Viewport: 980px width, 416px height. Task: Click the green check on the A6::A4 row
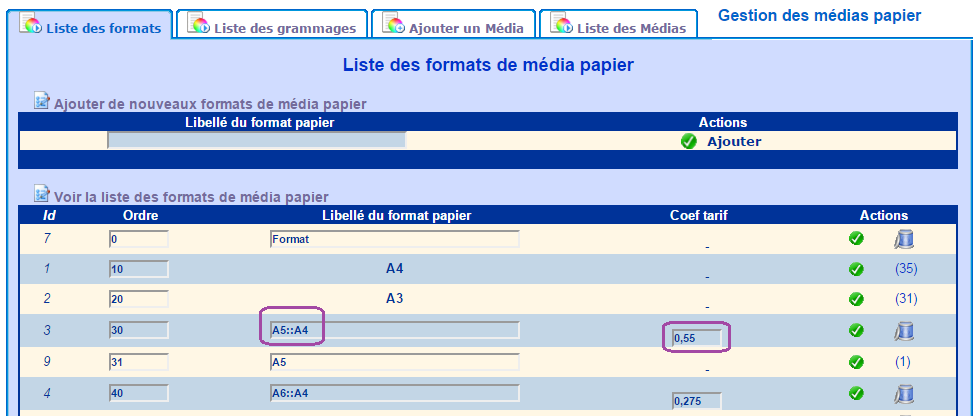pyautogui.click(x=856, y=393)
